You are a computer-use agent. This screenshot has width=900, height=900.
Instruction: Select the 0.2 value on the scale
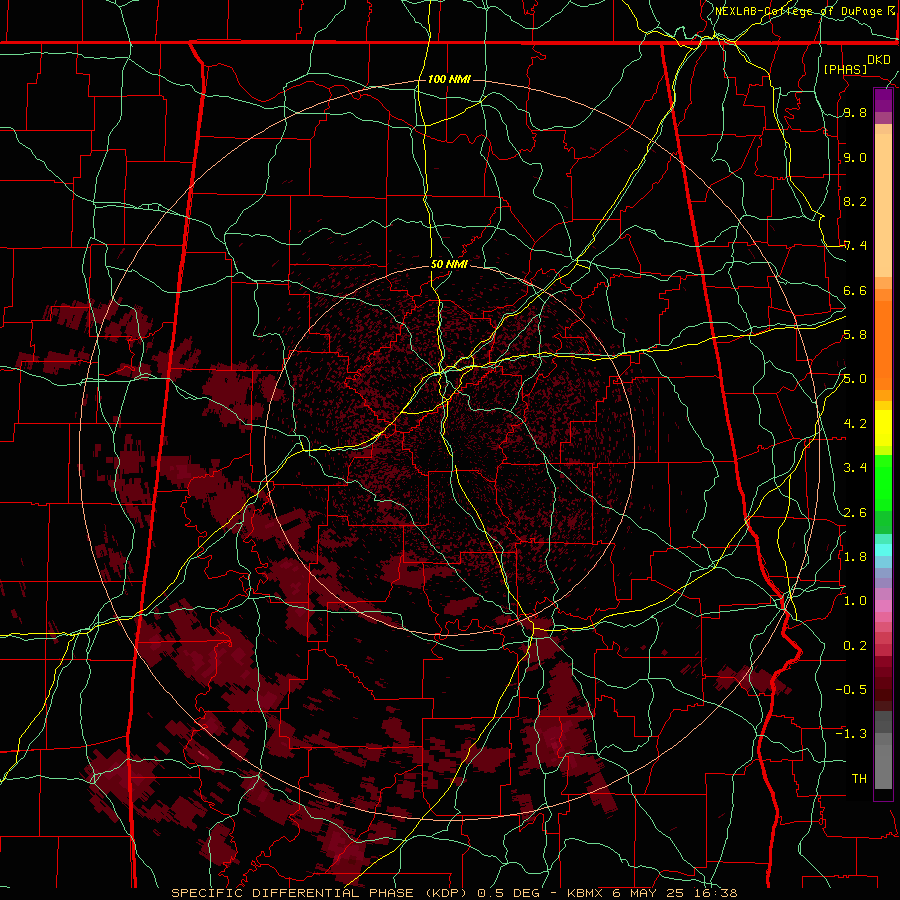pos(855,645)
